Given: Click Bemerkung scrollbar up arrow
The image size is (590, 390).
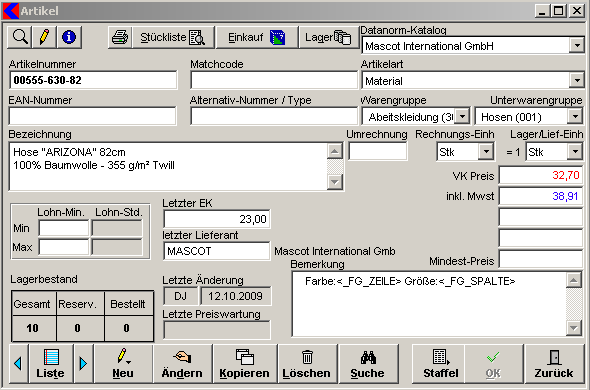Looking at the screenshot, I should pos(574,280).
